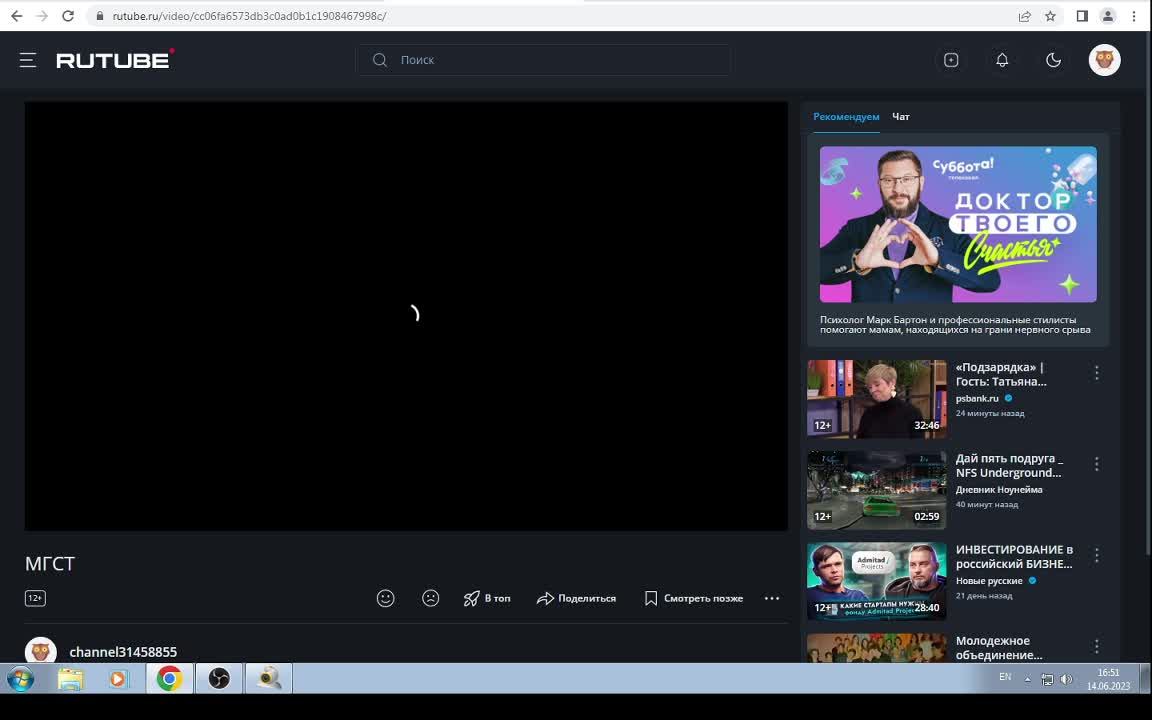This screenshot has height=720, width=1152.
Task: Open channel31458855 channel page
Action: coord(123,652)
